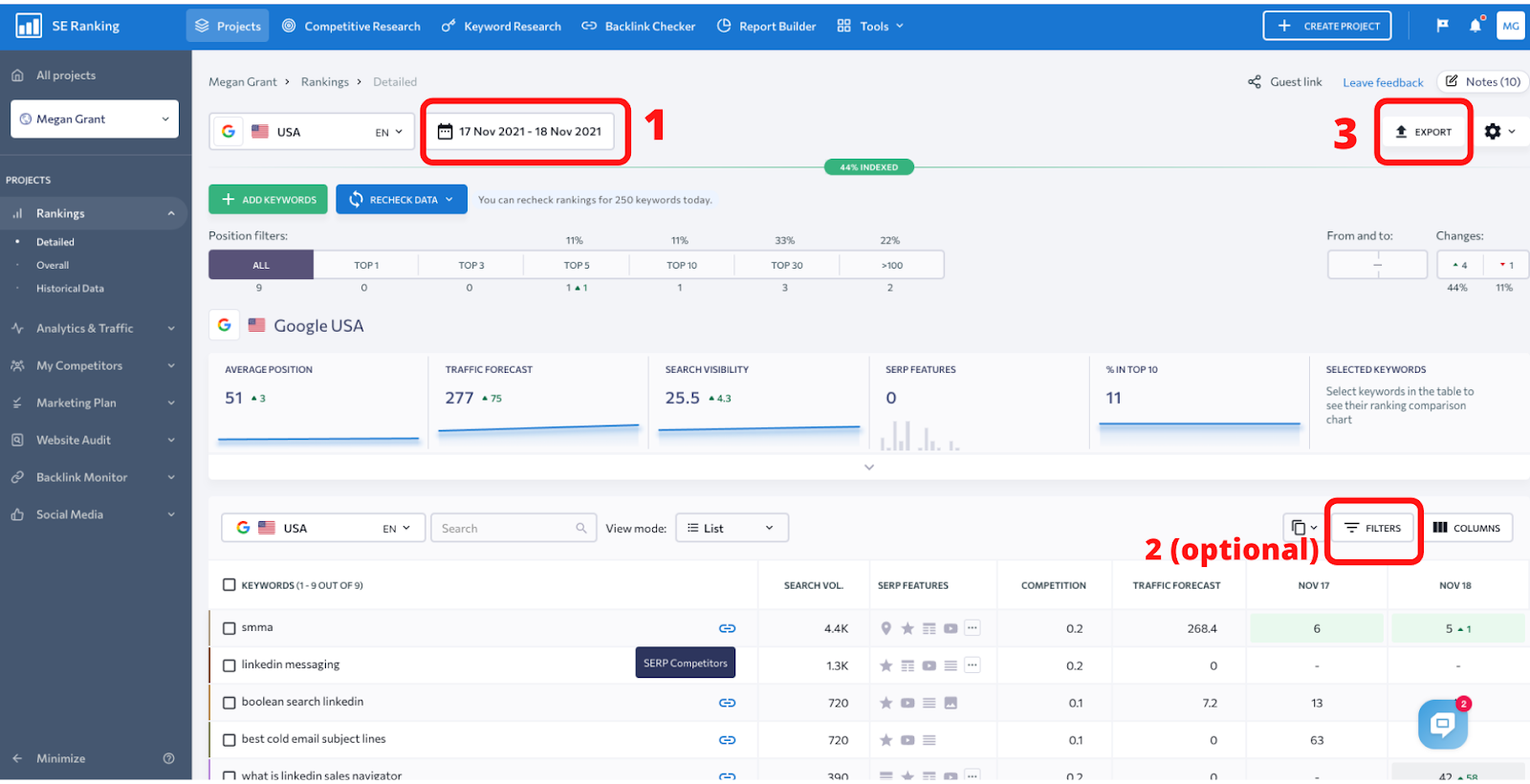This screenshot has height=784, width=1530.
Task: Click the link icon for boolean search linkedin
Action: point(728,703)
